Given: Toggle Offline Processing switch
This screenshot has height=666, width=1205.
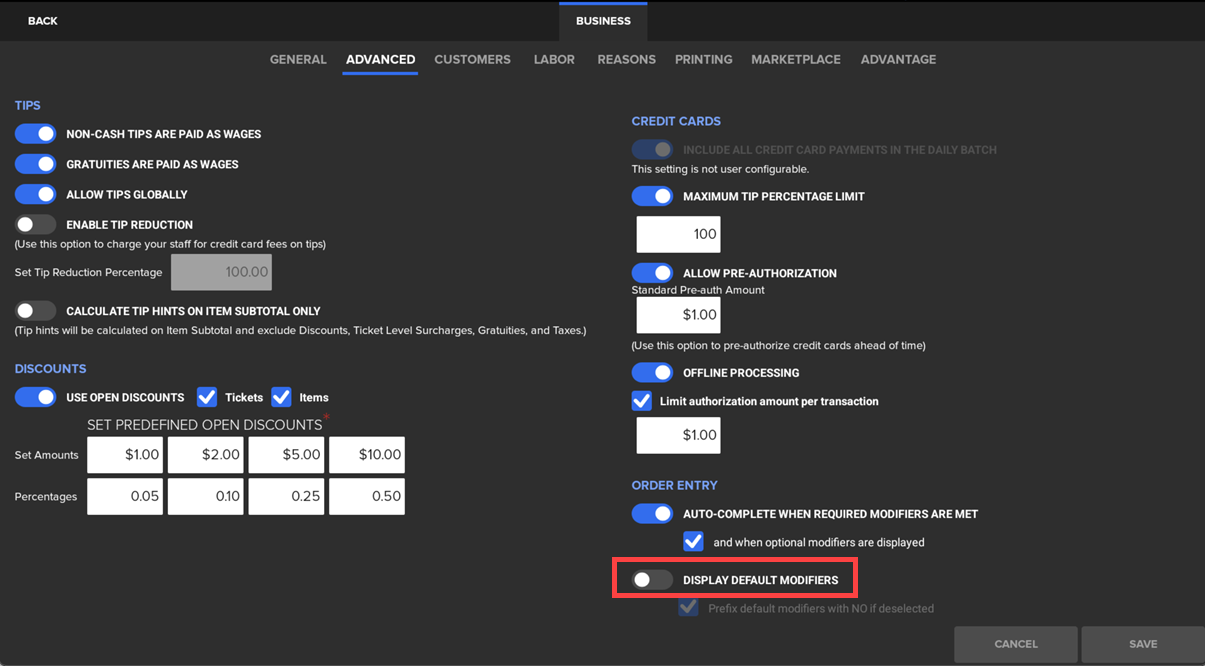Looking at the screenshot, I should 652,372.
